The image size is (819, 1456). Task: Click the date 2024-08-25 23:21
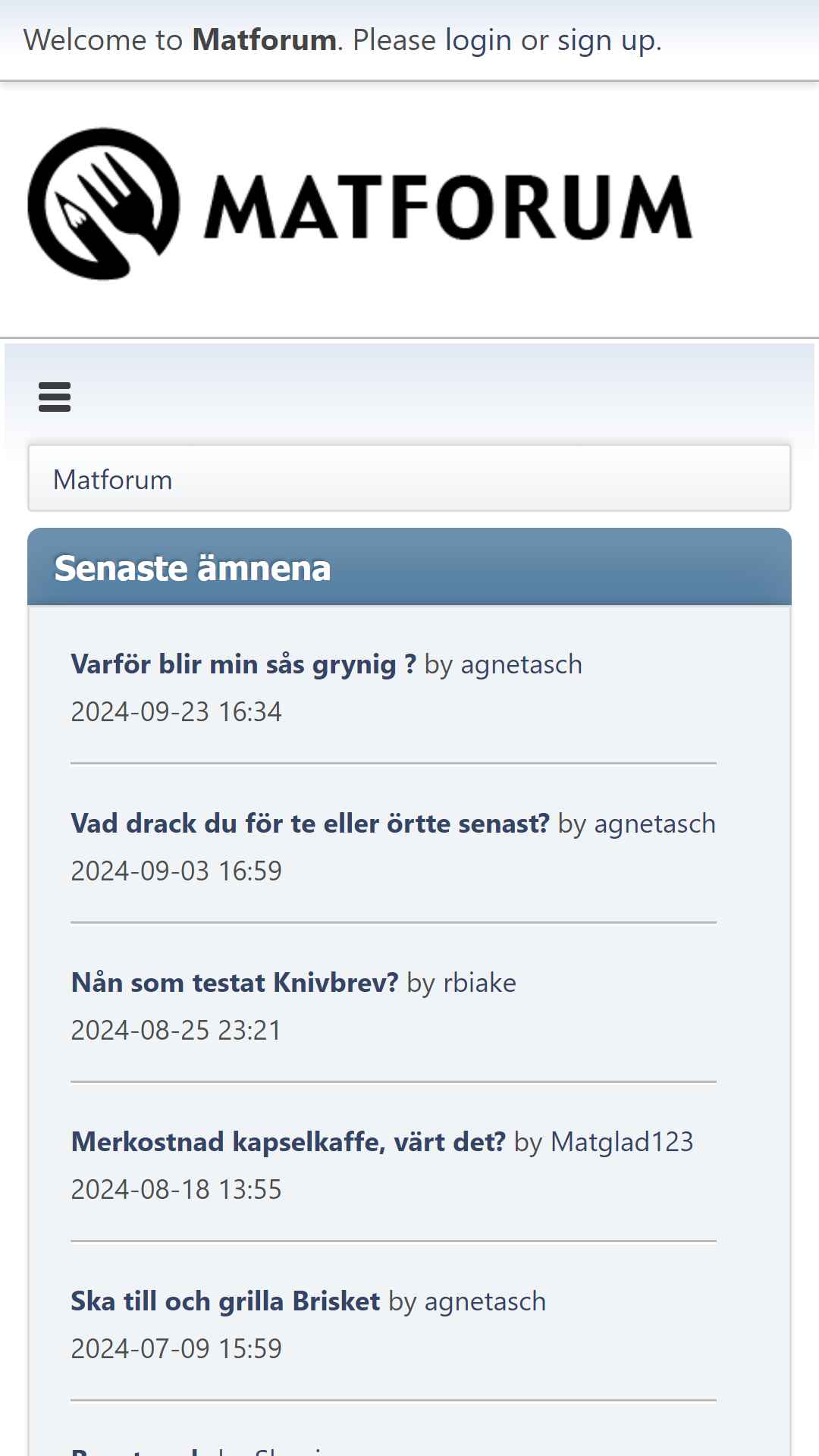click(176, 1031)
